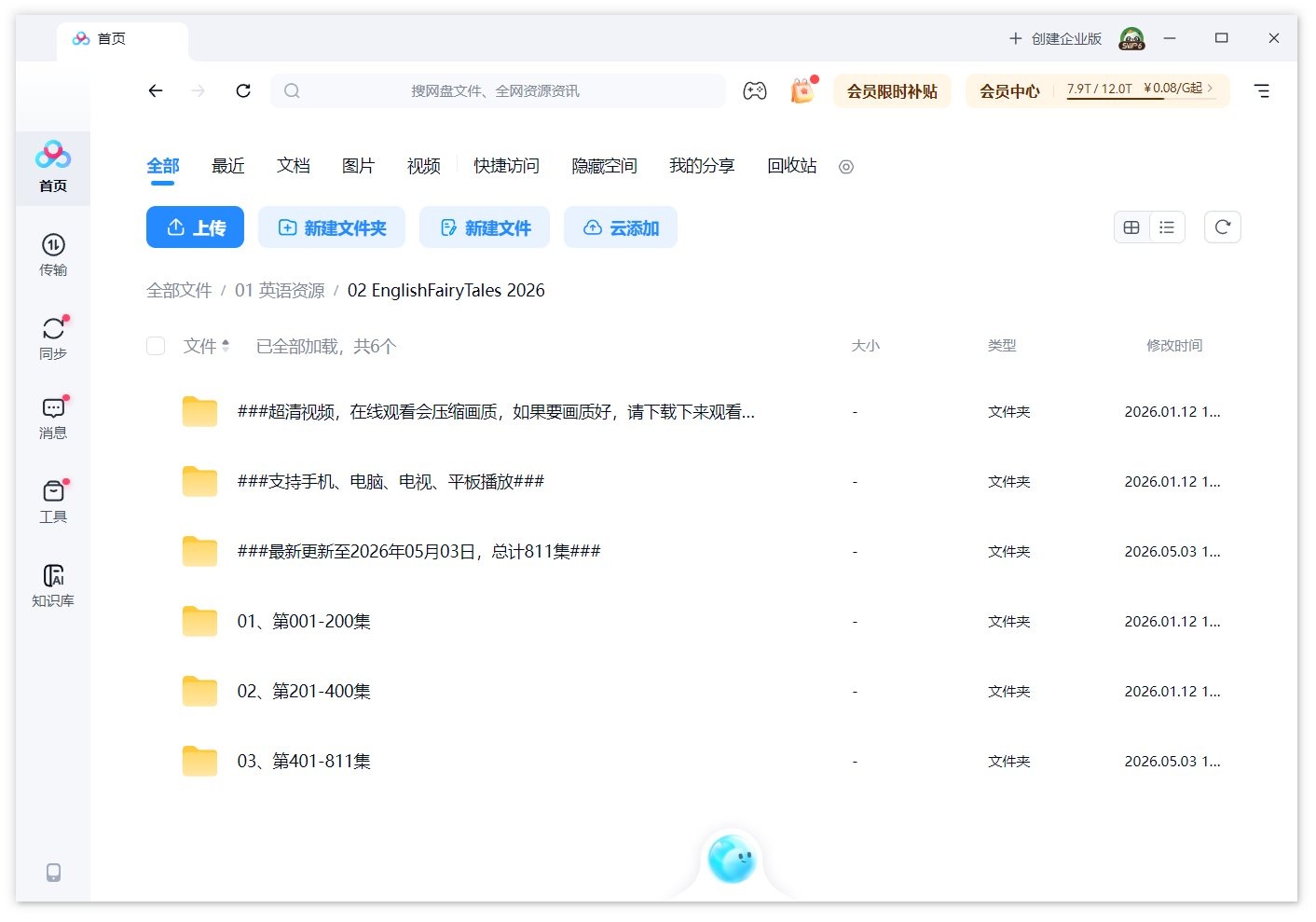This screenshot has width=1316, height=922.
Task: Open the 我的分享 tab
Action: 702,166
